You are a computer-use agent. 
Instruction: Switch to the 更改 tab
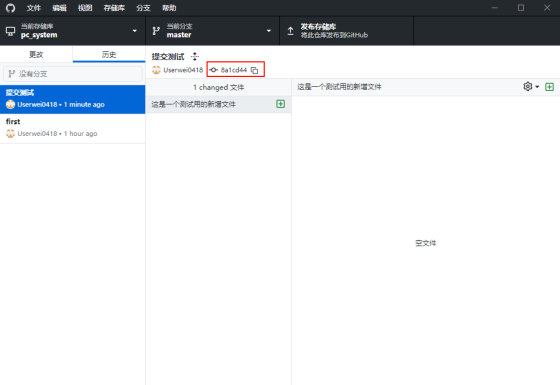(36, 54)
